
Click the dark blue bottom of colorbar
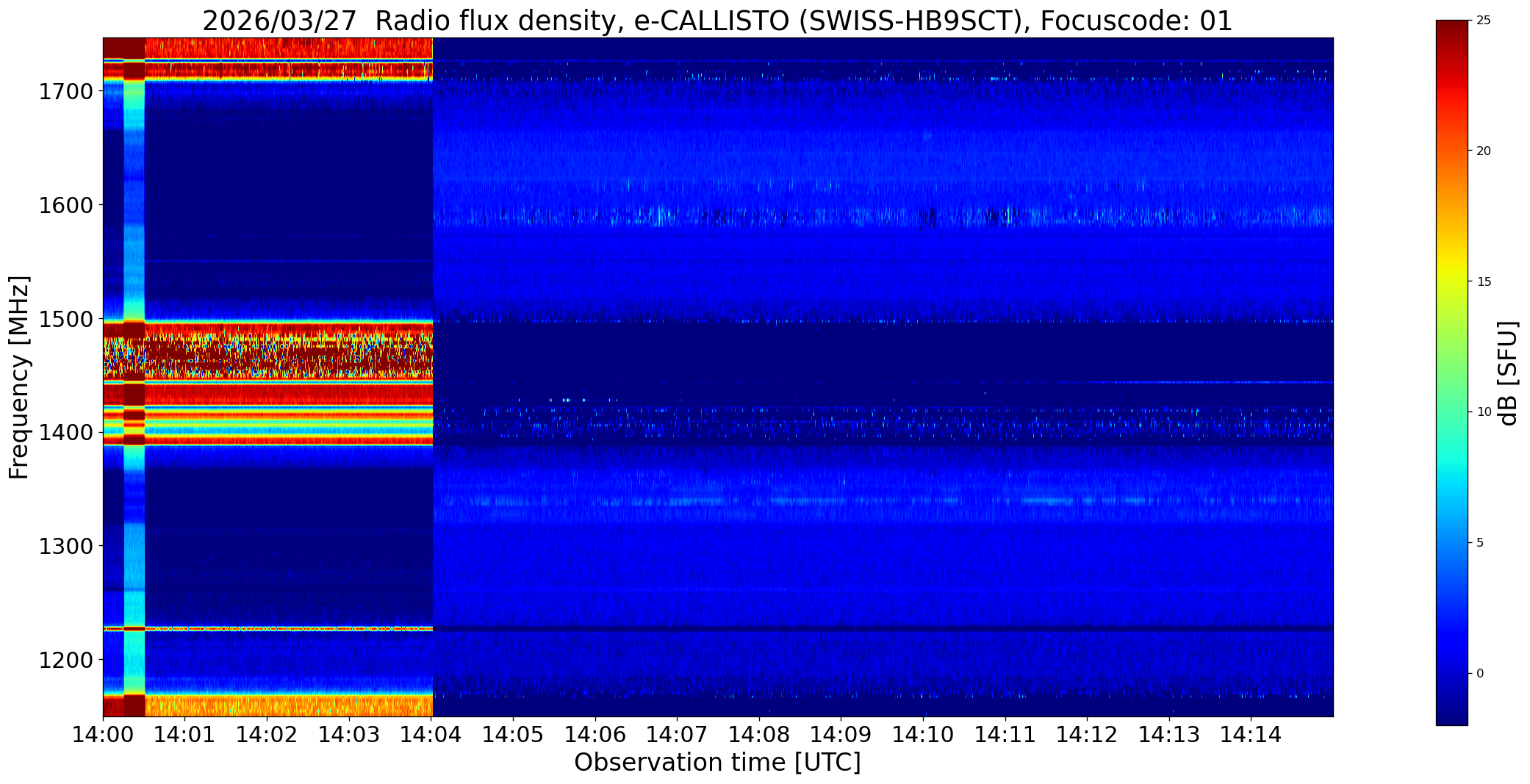1452,713
